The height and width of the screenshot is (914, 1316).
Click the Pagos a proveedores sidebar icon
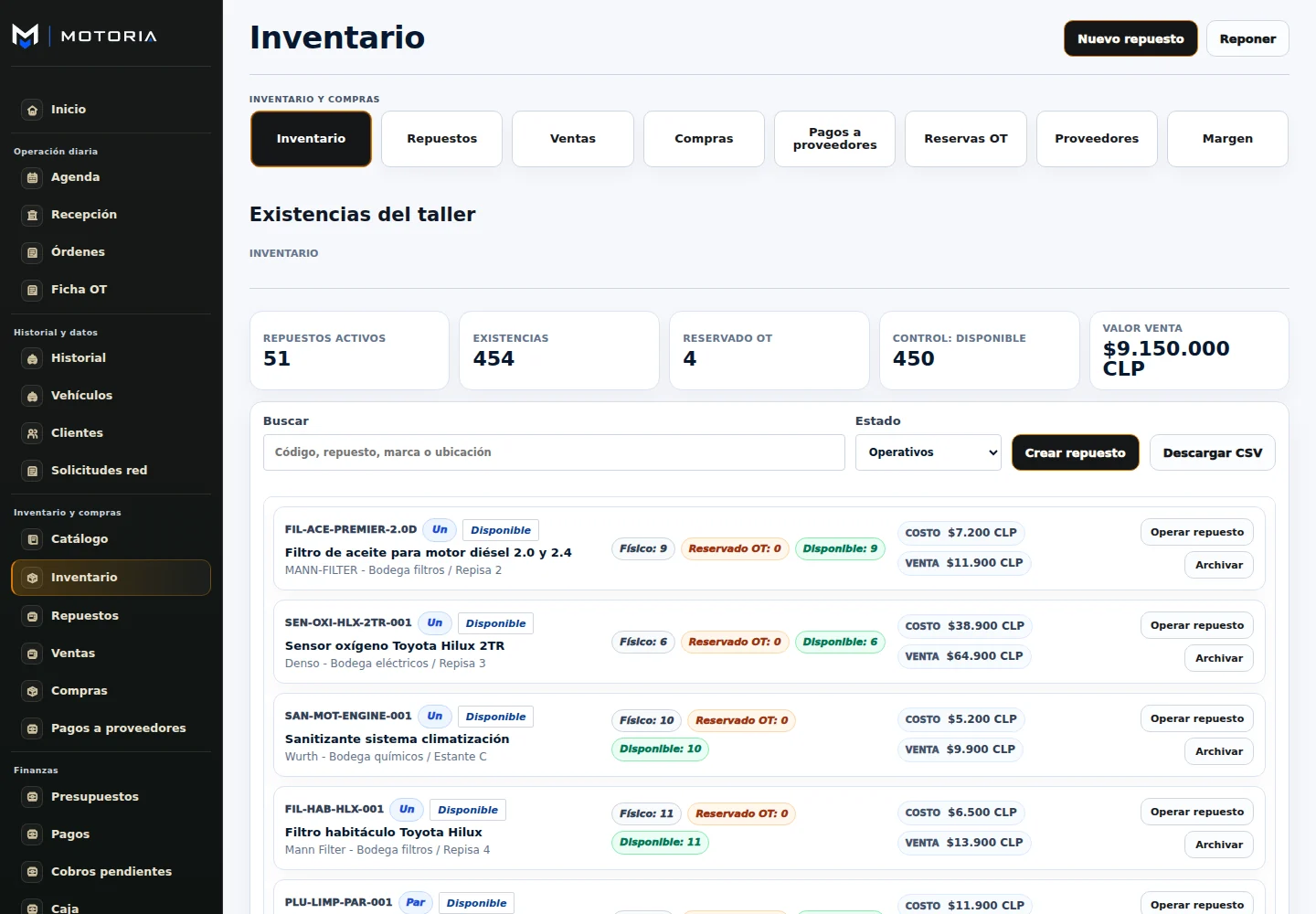click(x=32, y=728)
